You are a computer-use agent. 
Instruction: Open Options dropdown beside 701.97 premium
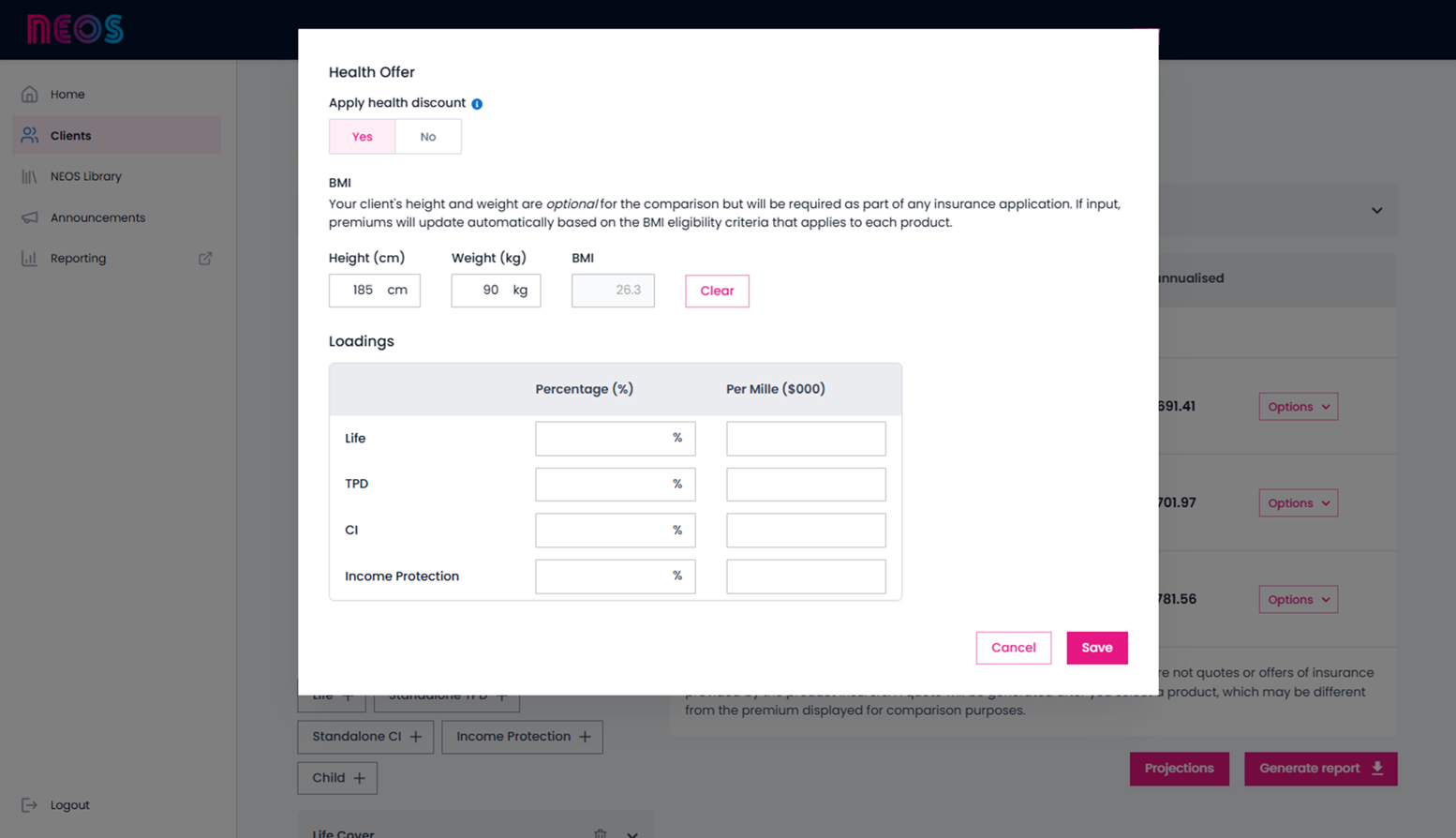click(1298, 503)
